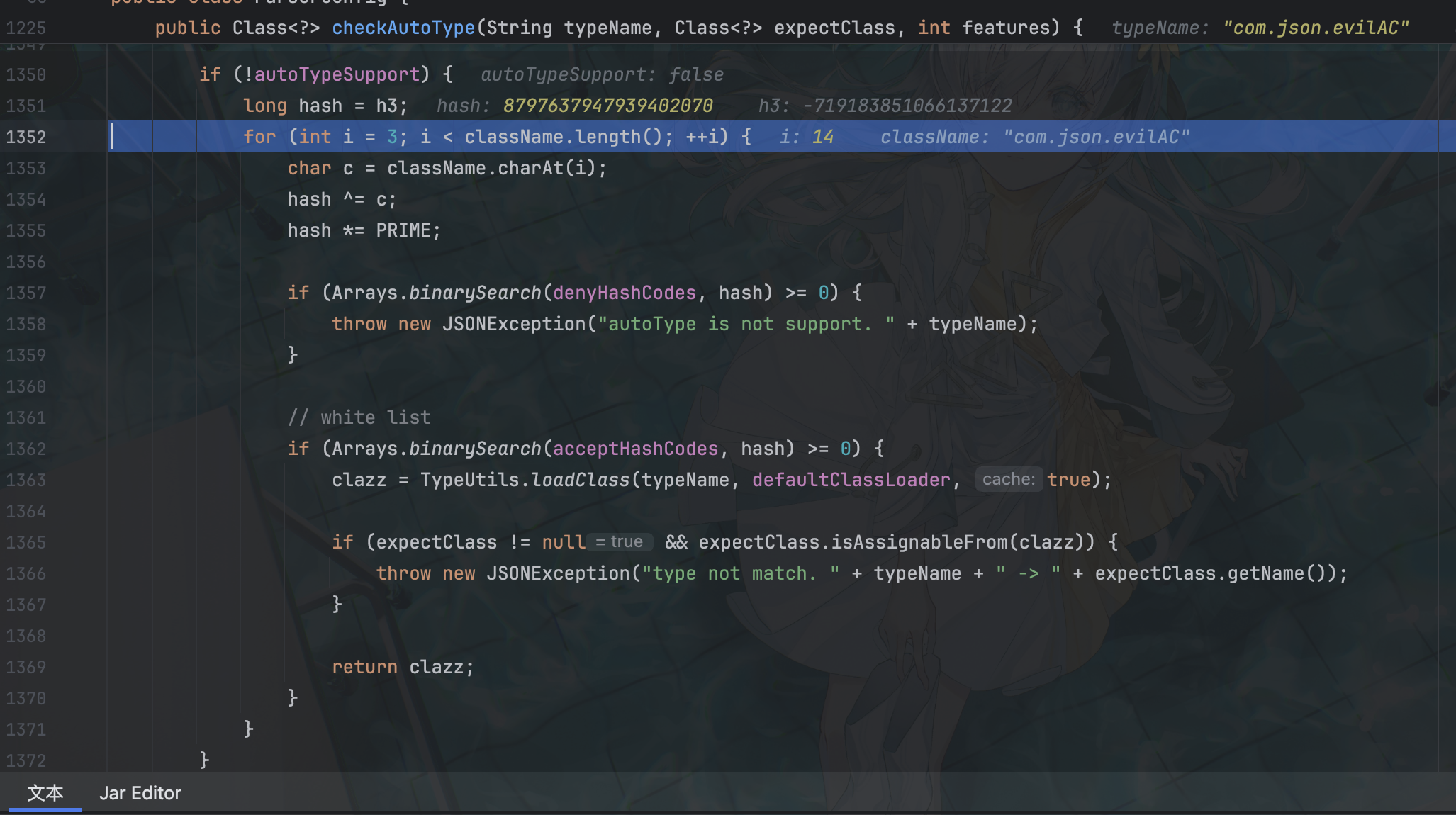Click the inline hash value 8797637947939402070
This screenshot has height=815, width=1456.
pyautogui.click(x=607, y=106)
